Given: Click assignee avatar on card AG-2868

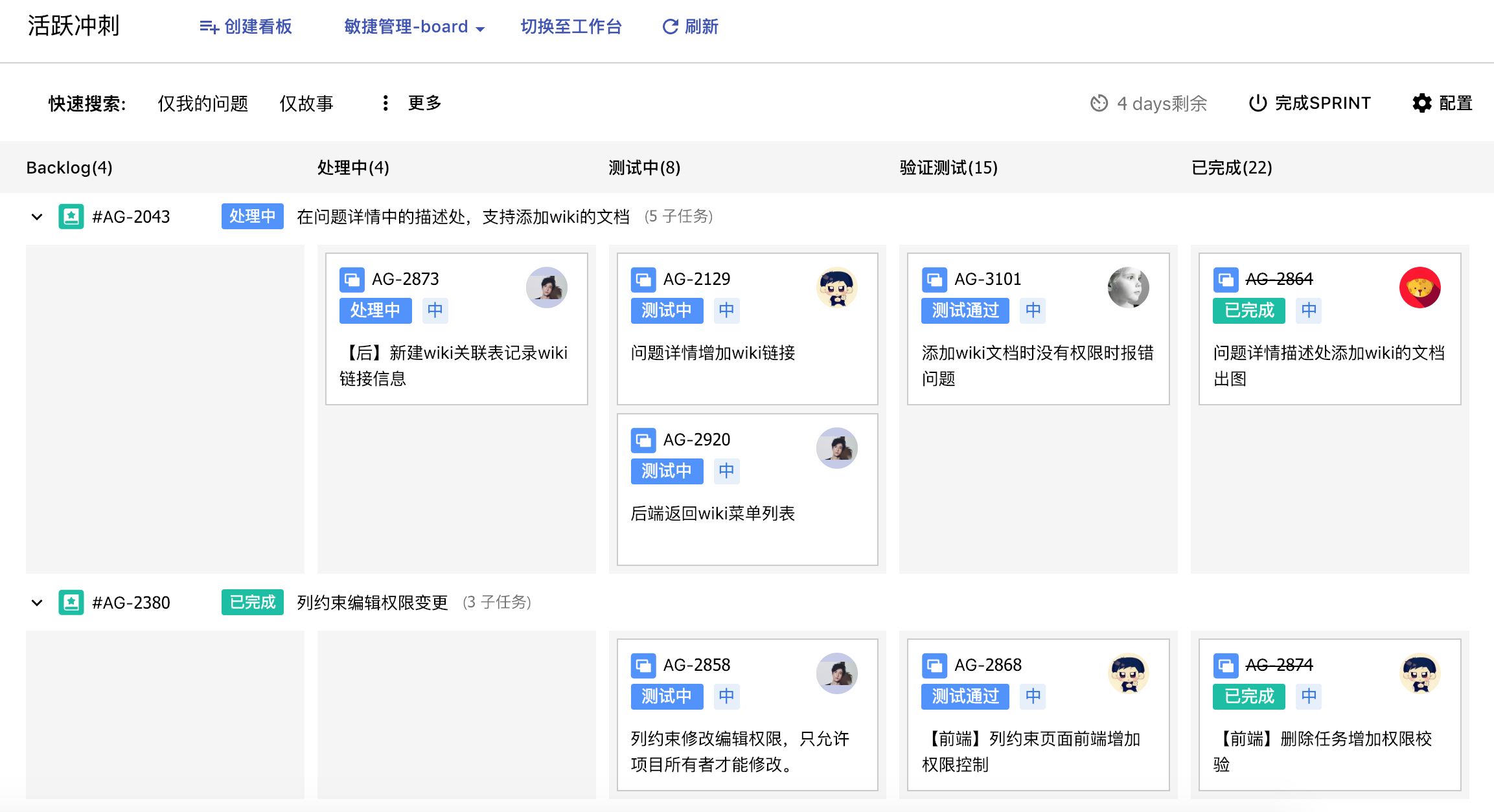Looking at the screenshot, I should point(1128,673).
